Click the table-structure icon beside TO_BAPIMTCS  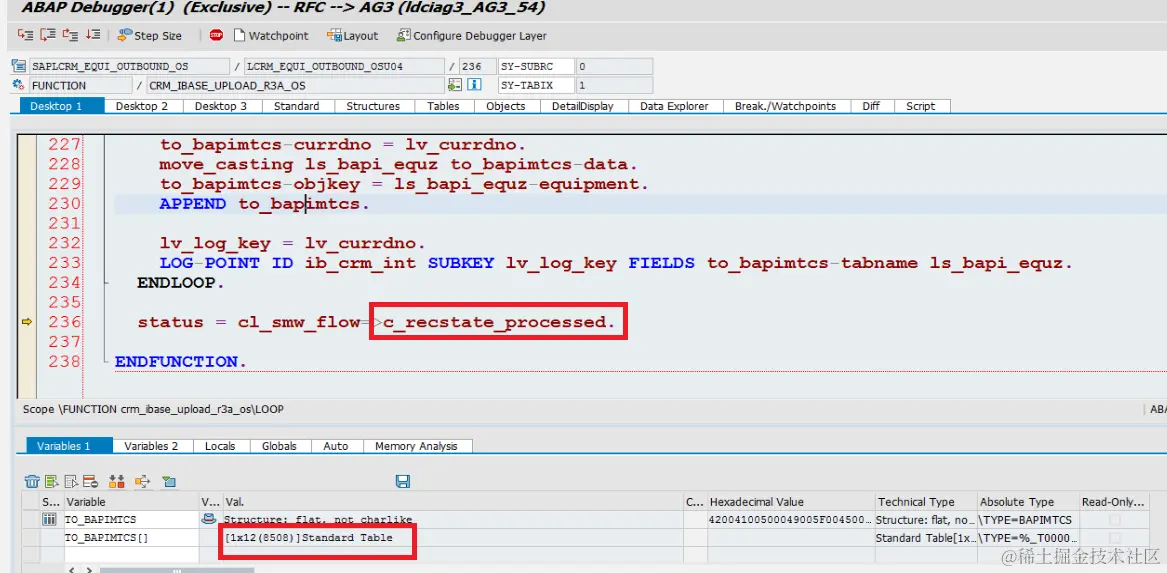tap(49, 519)
